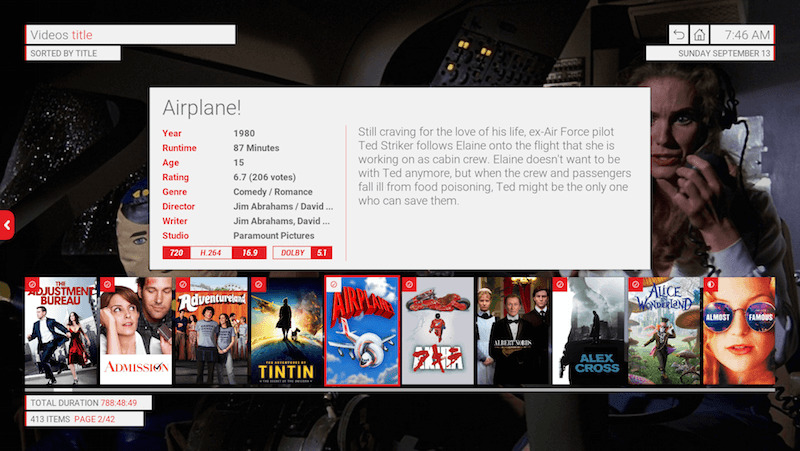Click the SORTED BY TITLE label
The height and width of the screenshot is (451, 800).
click(73, 53)
